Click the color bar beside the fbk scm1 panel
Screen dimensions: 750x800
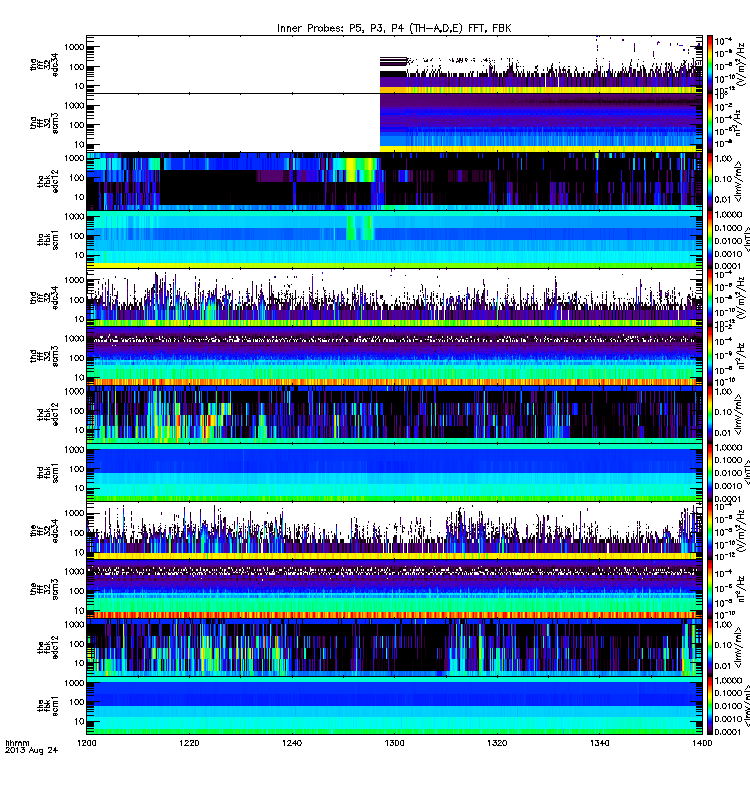[710, 705]
